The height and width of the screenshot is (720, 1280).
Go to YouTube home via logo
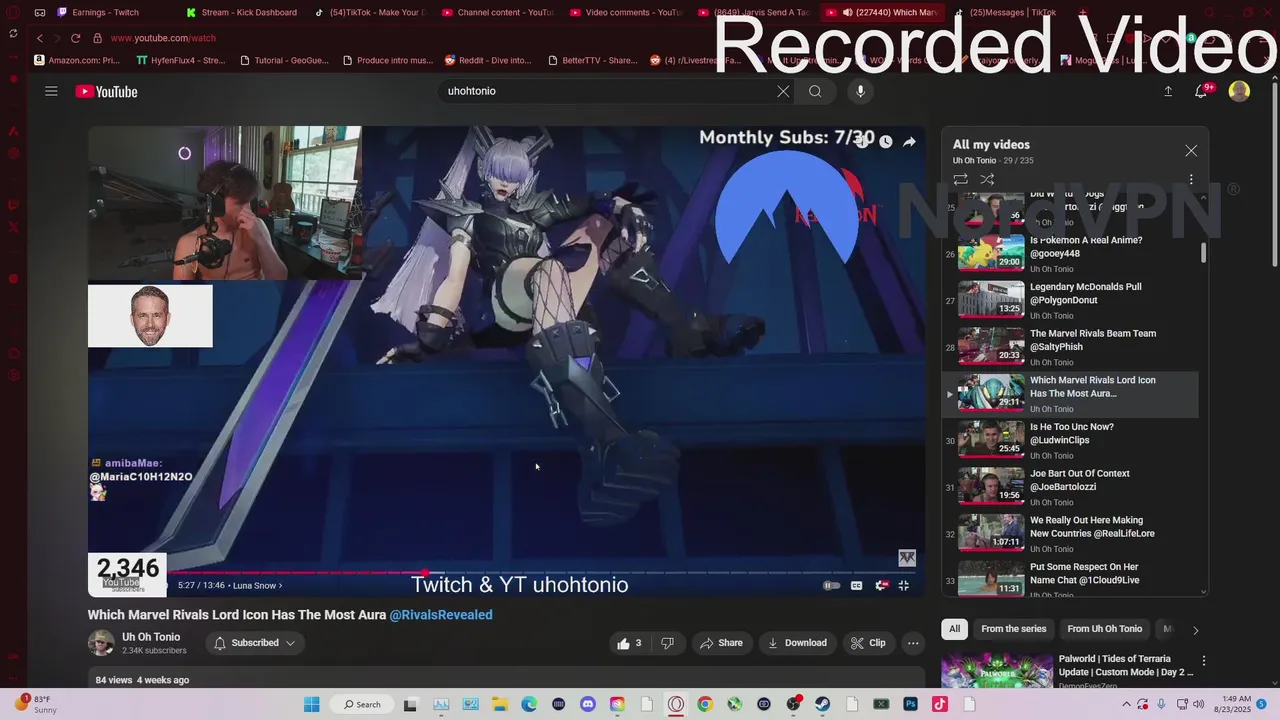[106, 92]
